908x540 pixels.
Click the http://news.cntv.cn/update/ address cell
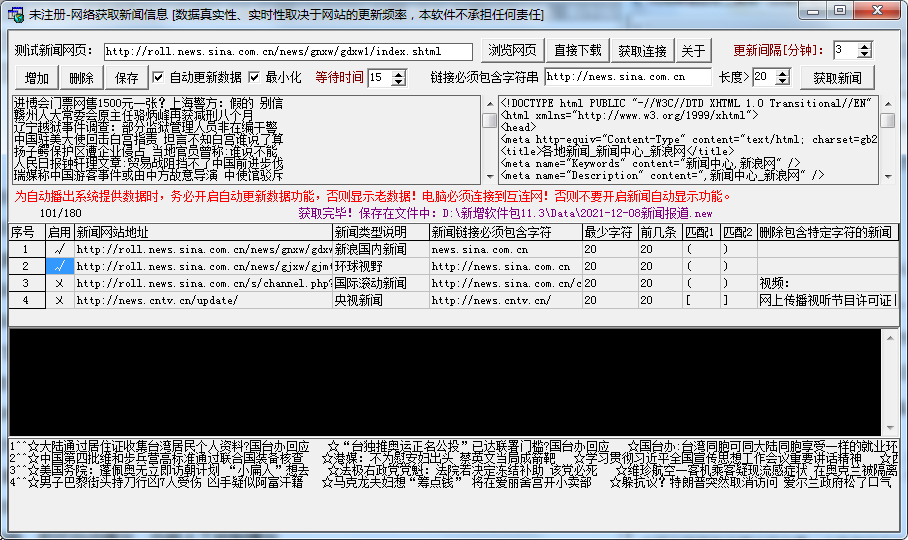click(203, 300)
